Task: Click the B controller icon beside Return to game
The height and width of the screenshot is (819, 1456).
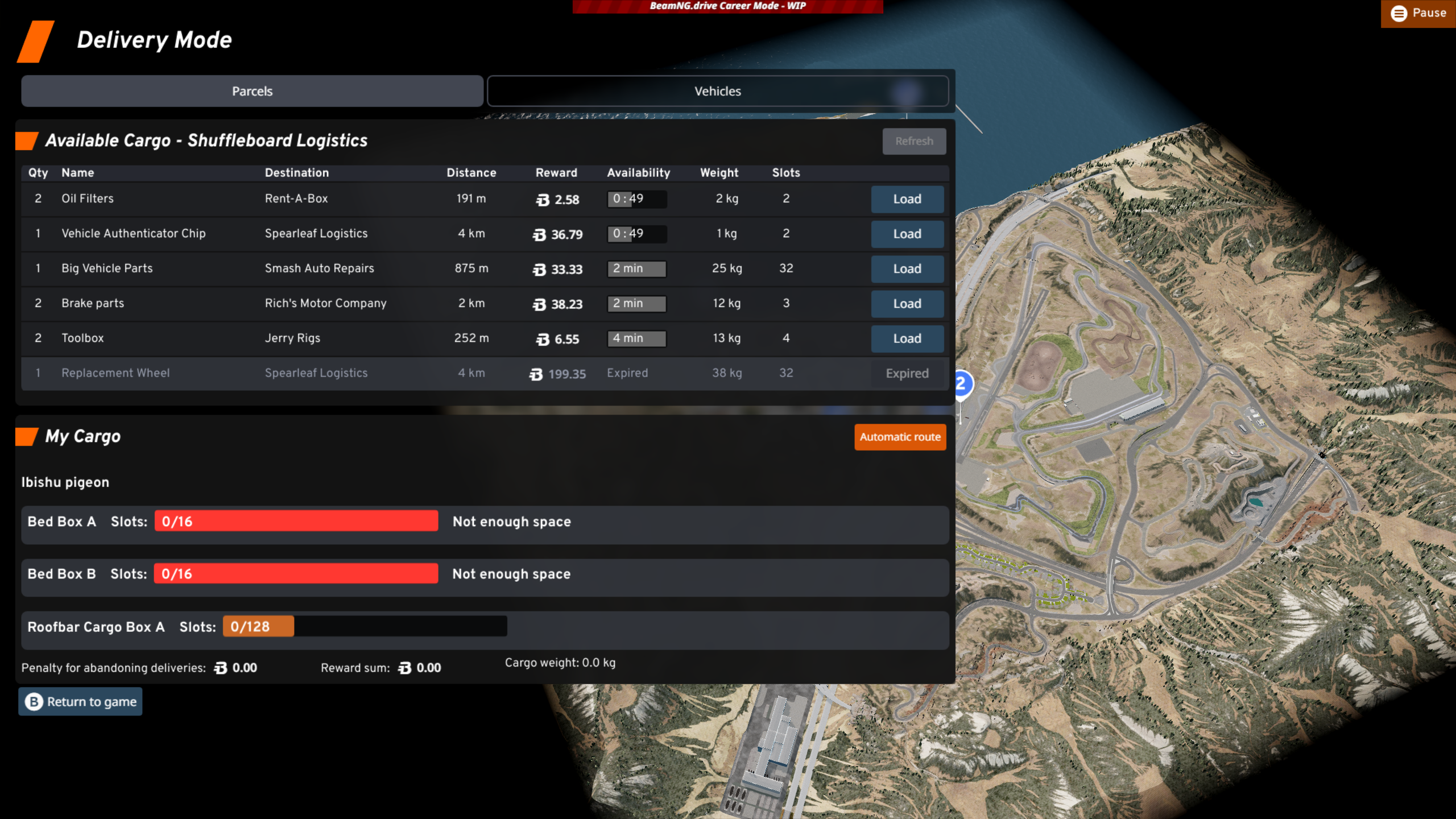Action: click(34, 702)
